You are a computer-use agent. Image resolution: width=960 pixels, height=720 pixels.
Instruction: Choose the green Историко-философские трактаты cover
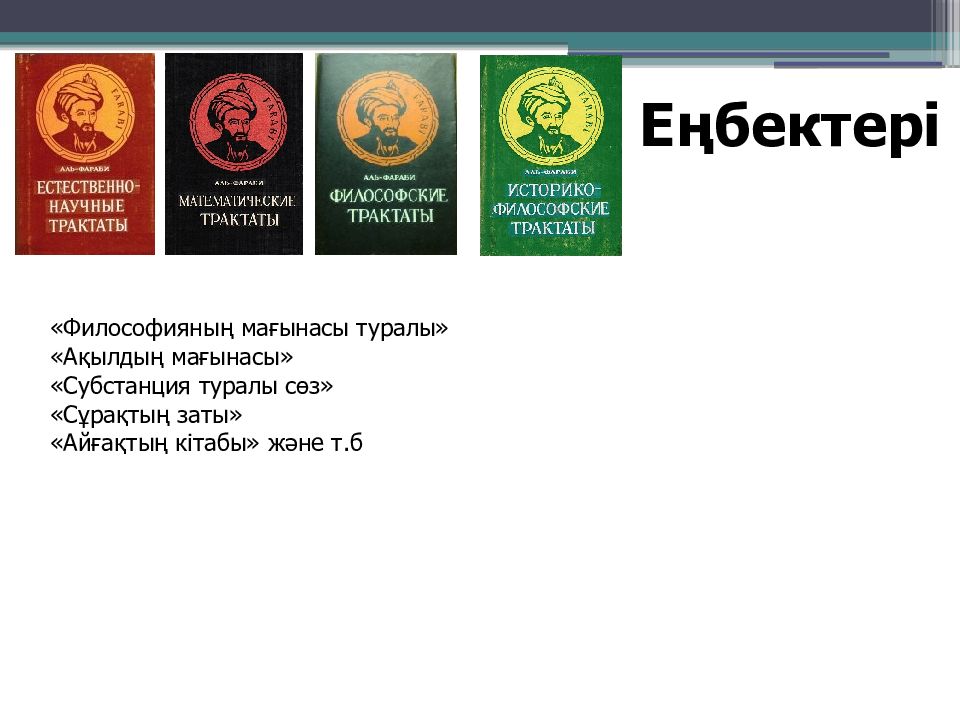(x=550, y=156)
